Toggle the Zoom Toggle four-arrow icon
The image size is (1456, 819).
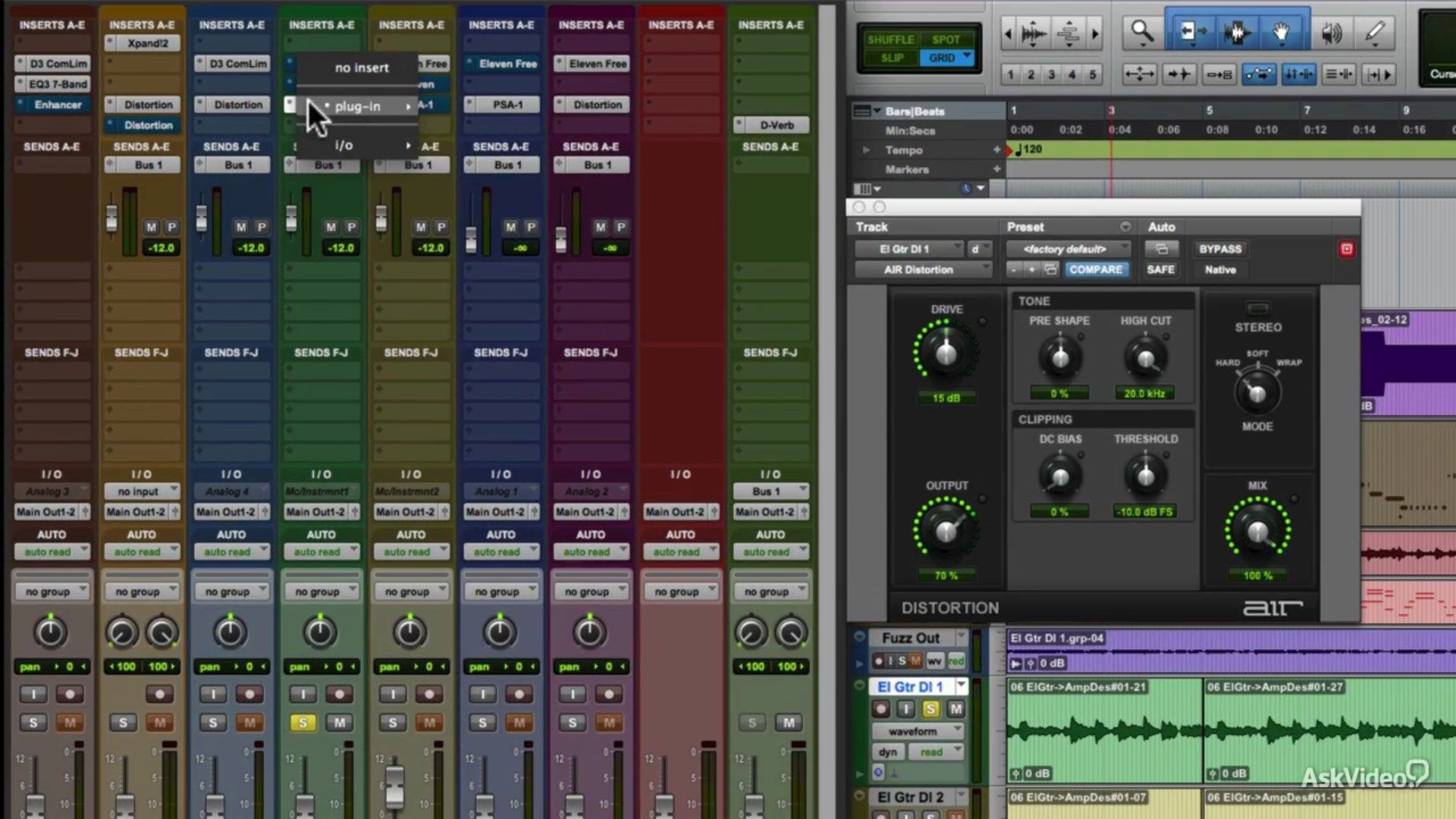(1139, 74)
